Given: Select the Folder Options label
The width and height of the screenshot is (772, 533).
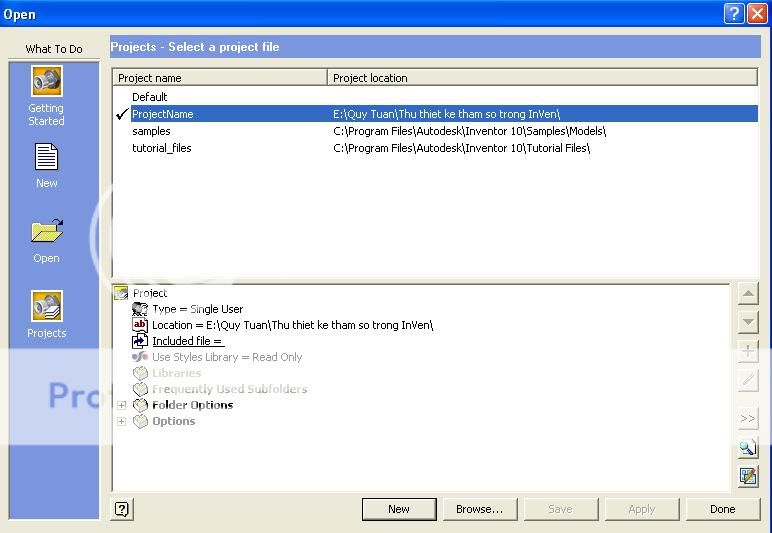Looking at the screenshot, I should coord(193,405).
